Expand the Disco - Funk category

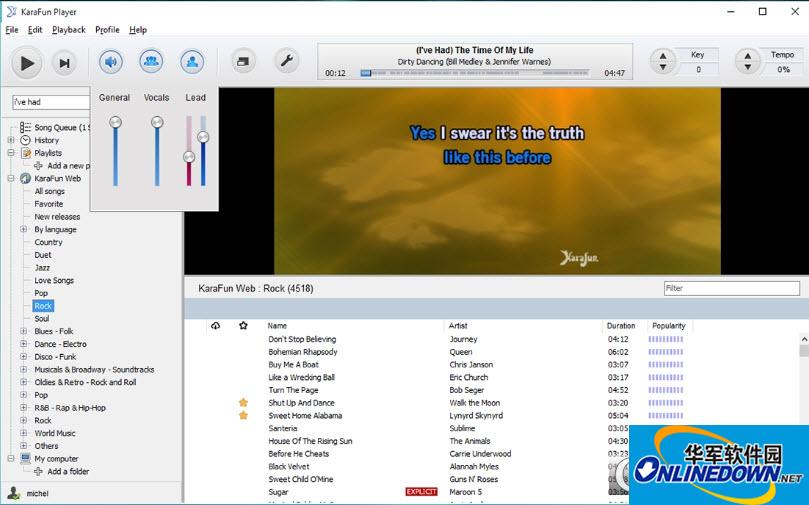[24, 356]
